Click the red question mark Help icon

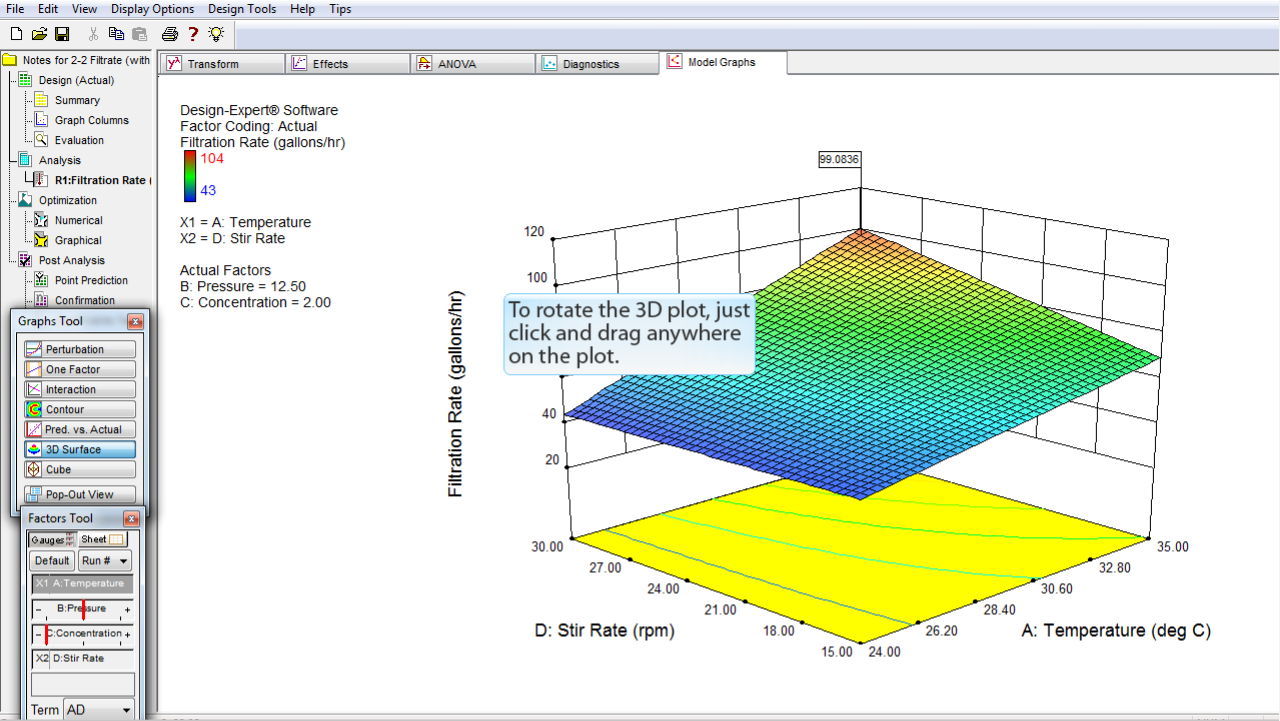[x=193, y=34]
